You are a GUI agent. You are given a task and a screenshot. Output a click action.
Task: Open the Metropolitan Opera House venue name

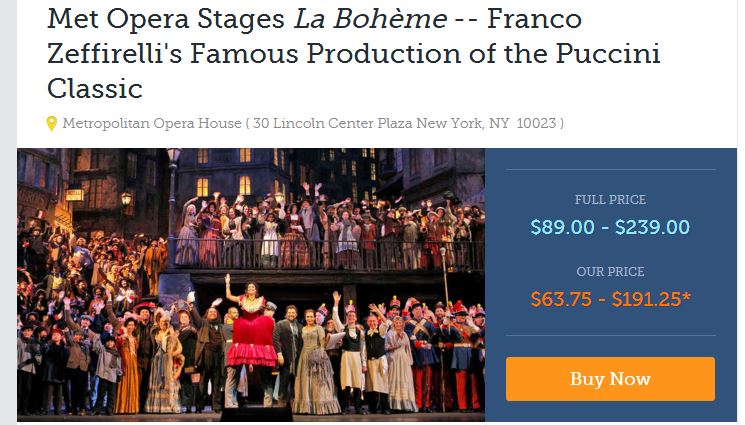[151, 124]
